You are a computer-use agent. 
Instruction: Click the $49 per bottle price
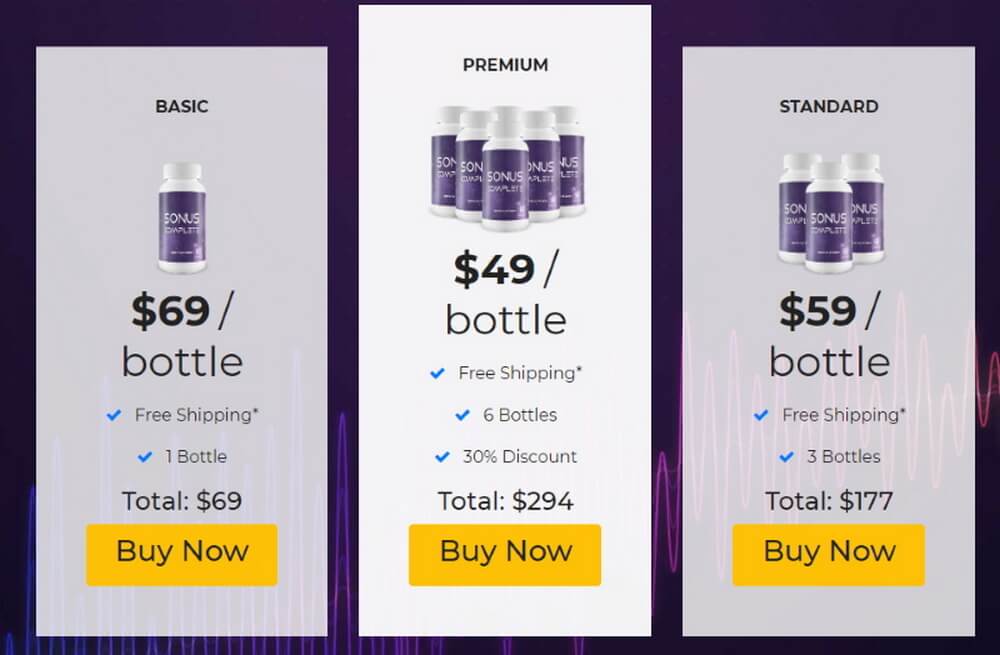coord(506,293)
